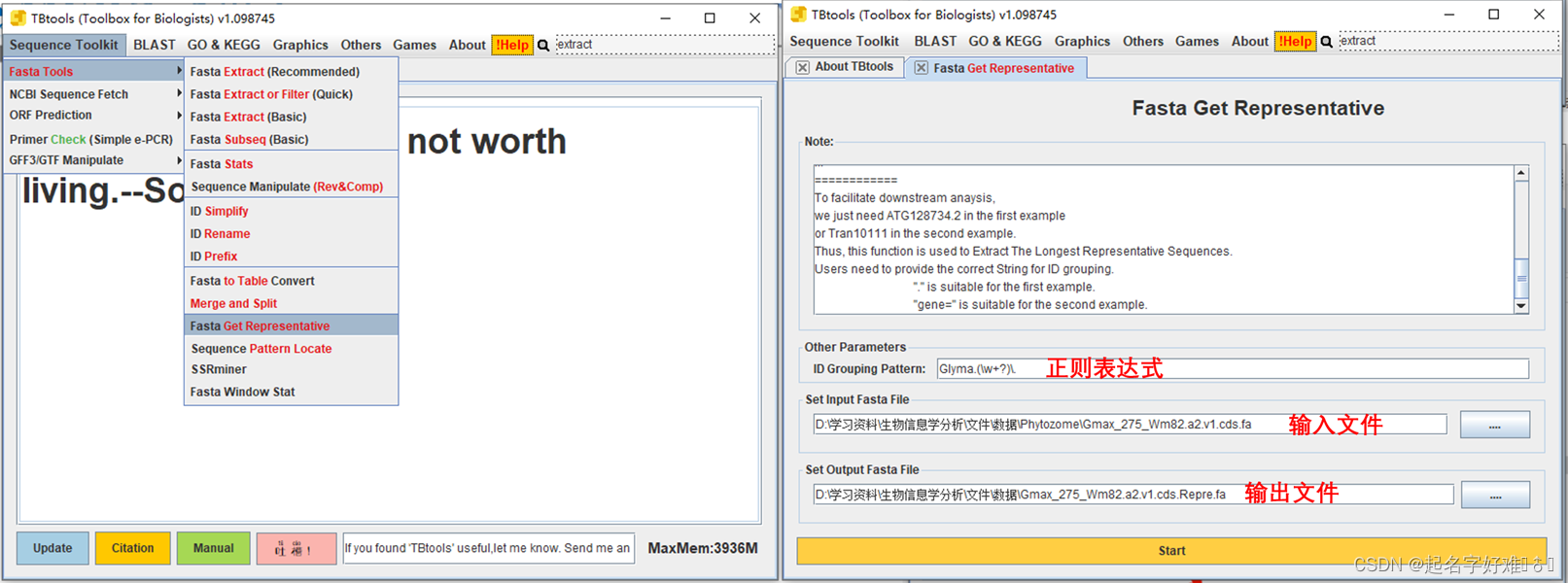Close the Fasta Get Representative tab X
1568x583 pixels.
tap(921, 68)
